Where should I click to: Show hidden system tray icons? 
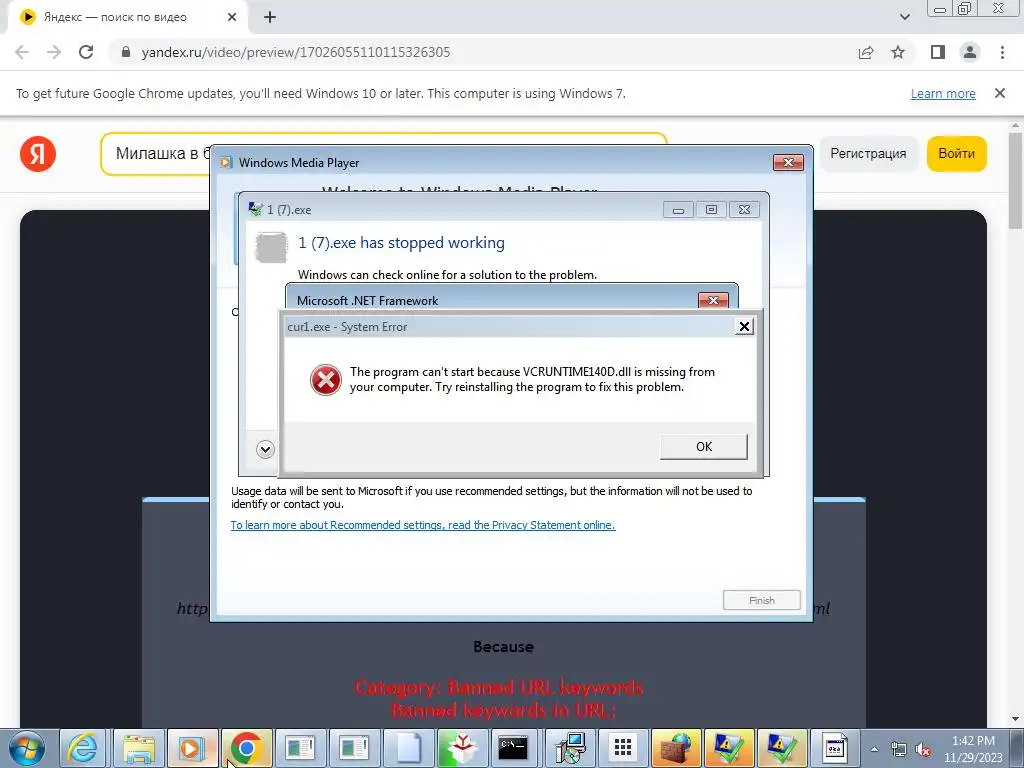point(874,750)
